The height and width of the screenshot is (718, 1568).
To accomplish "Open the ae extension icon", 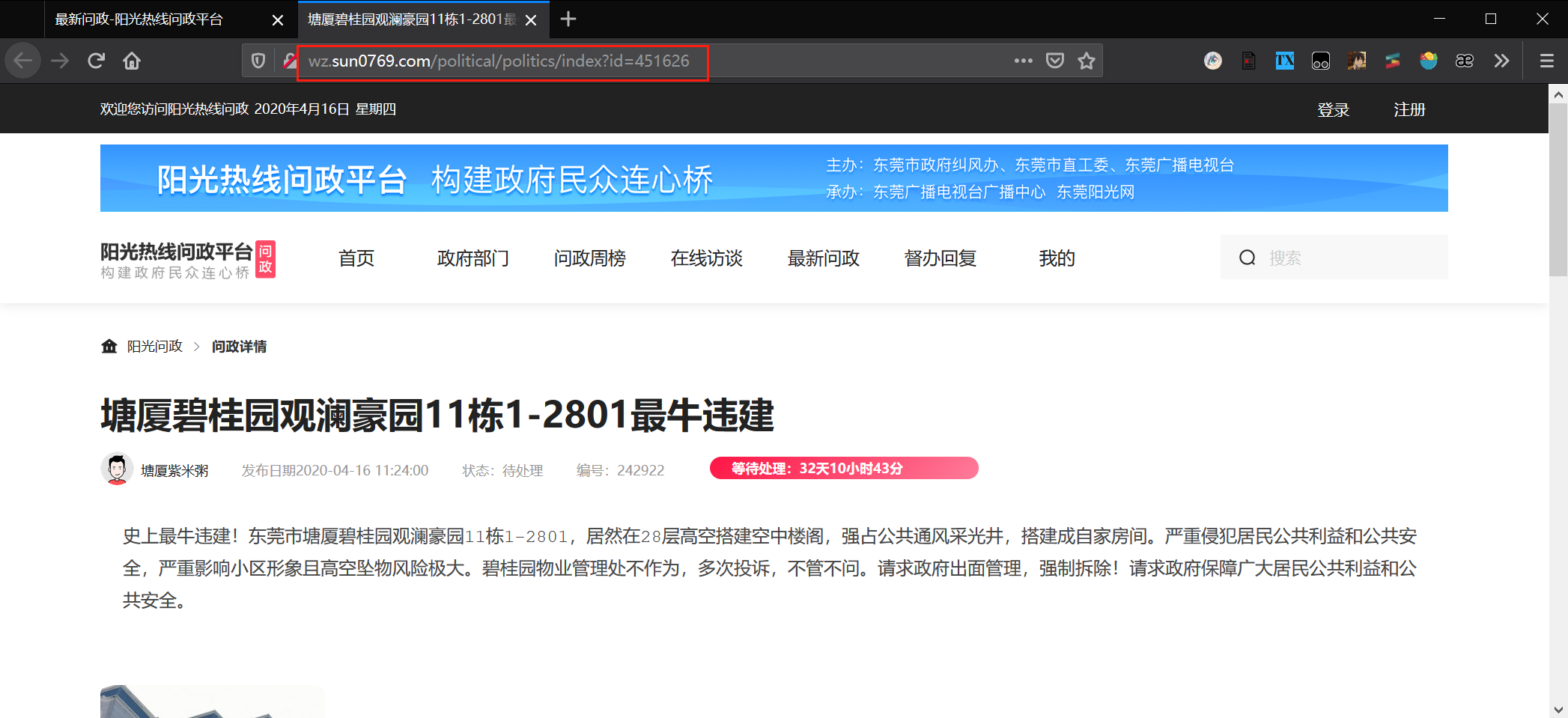I will click(1465, 61).
